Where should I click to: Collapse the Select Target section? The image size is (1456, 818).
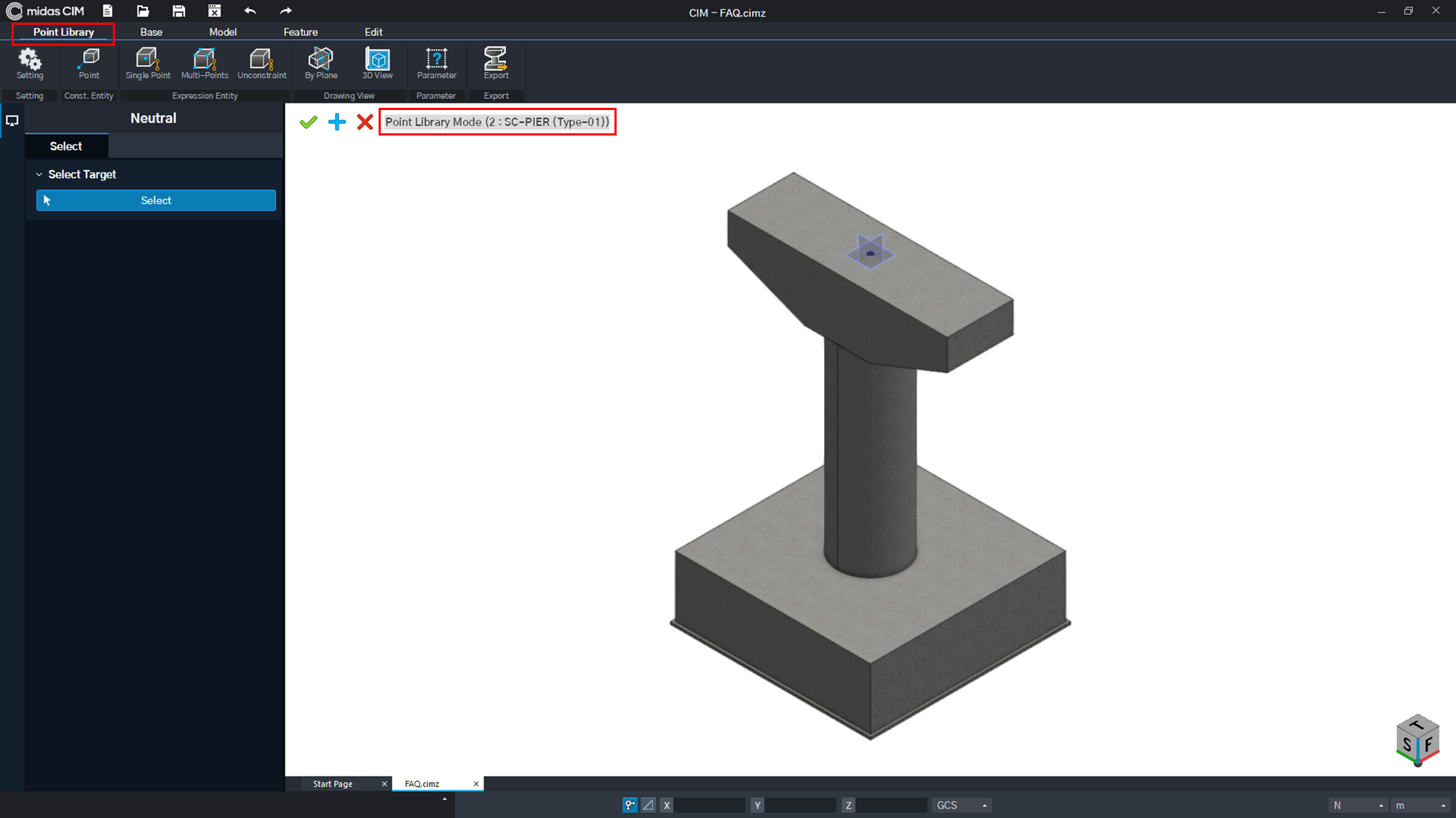(x=39, y=175)
